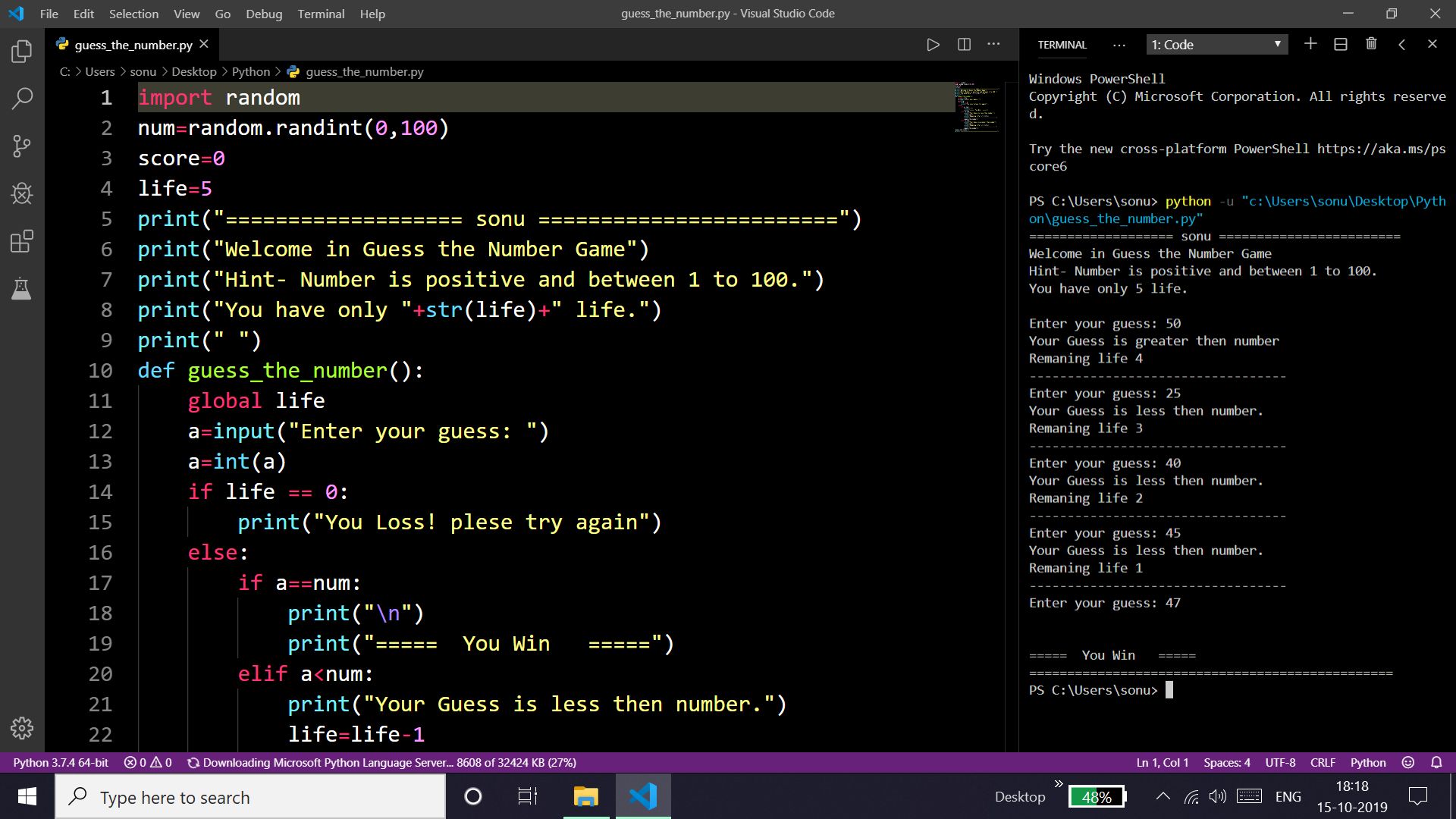This screenshot has width=1456, height=819.
Task: Open terminal panel views ellipsis
Action: click(1119, 45)
